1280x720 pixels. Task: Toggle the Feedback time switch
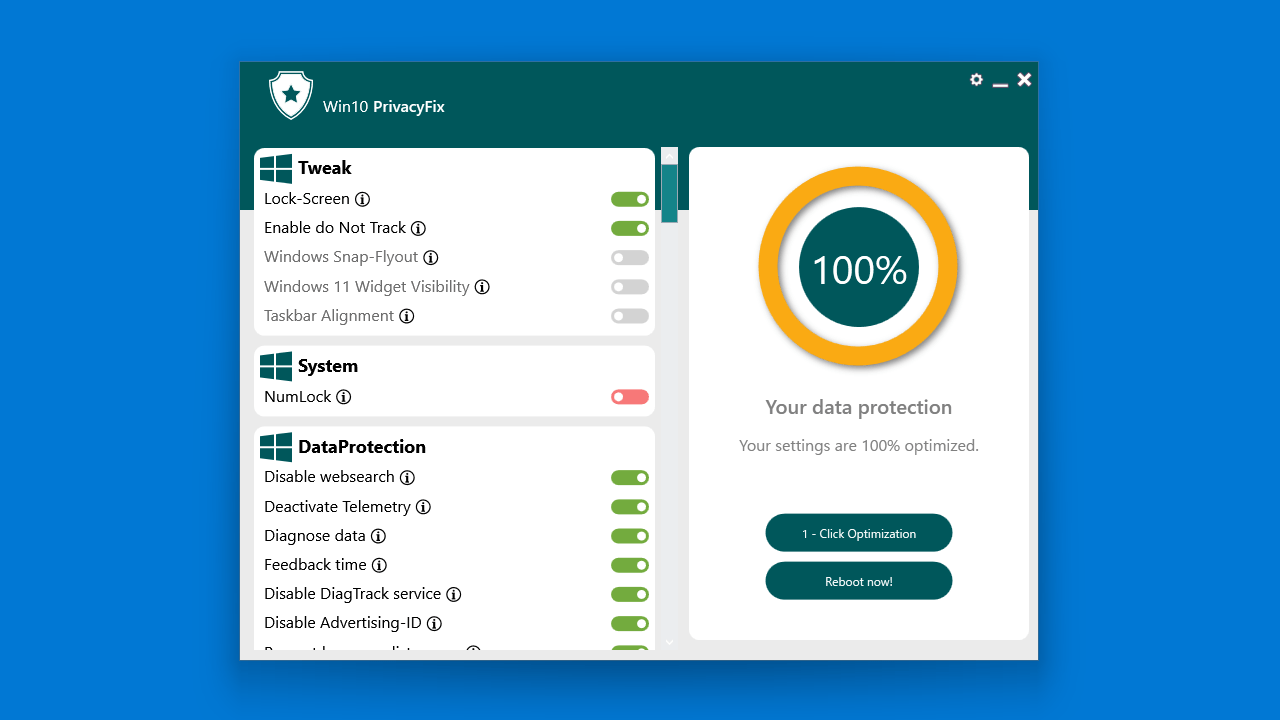(x=630, y=565)
